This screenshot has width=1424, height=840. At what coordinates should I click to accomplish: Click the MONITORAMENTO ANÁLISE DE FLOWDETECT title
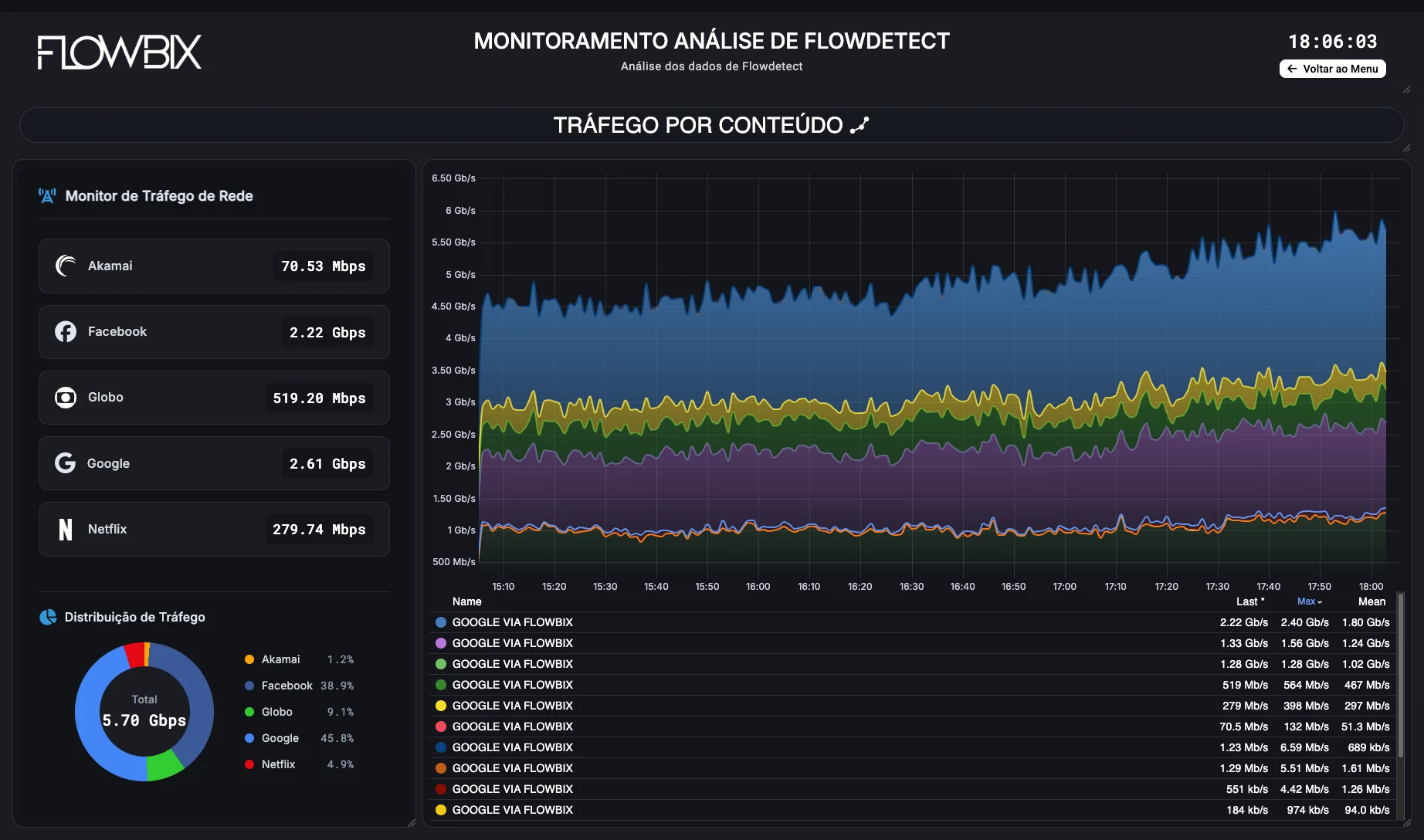click(711, 41)
